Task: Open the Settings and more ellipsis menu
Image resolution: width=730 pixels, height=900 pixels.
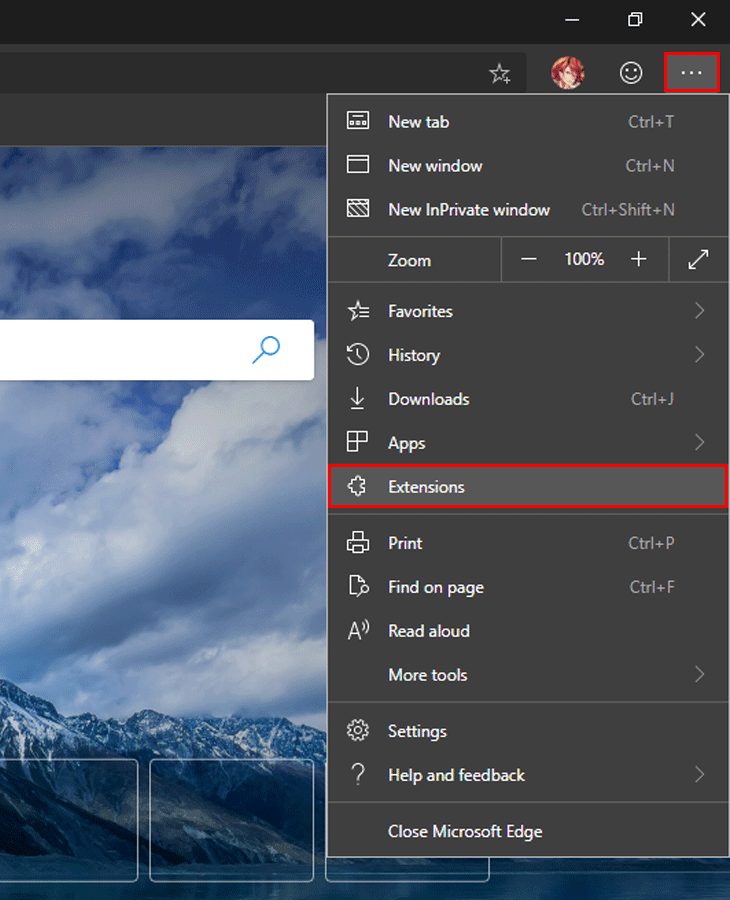Action: 692,72
